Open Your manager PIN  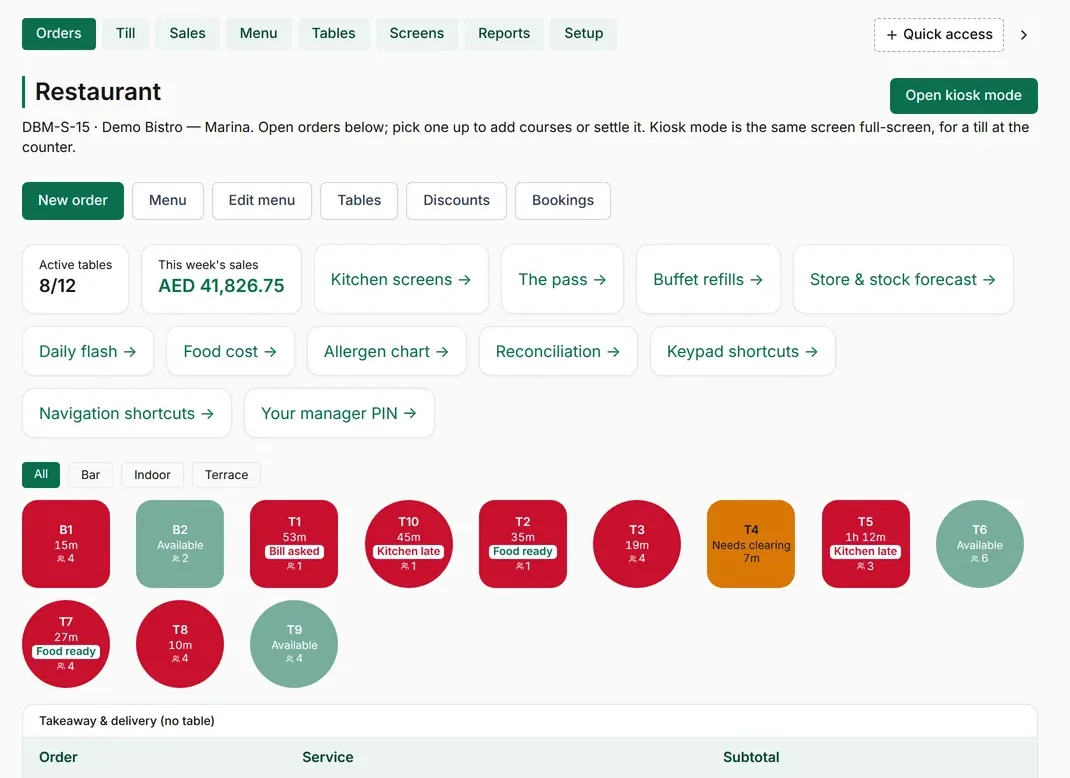pos(339,414)
